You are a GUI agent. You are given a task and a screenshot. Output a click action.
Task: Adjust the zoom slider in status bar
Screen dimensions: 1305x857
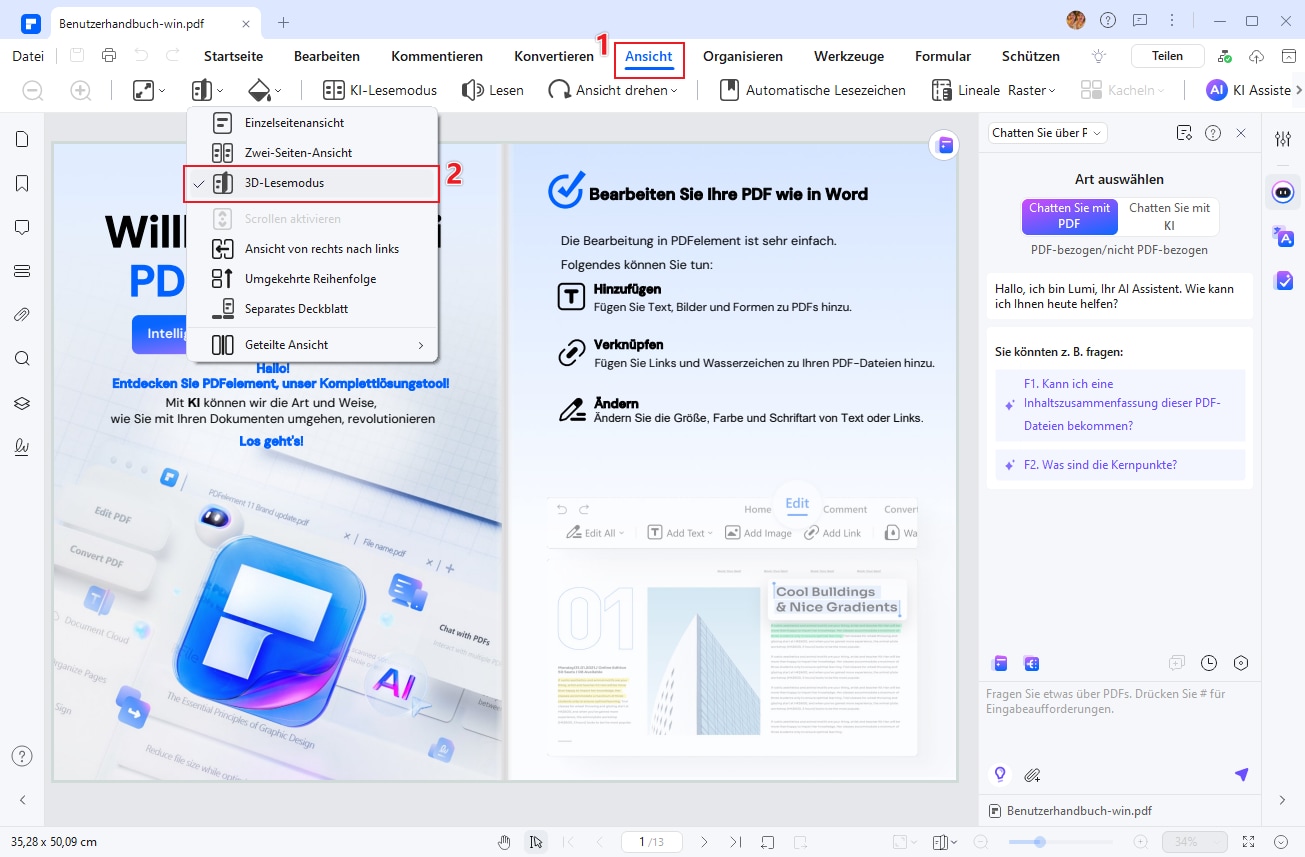point(1041,842)
